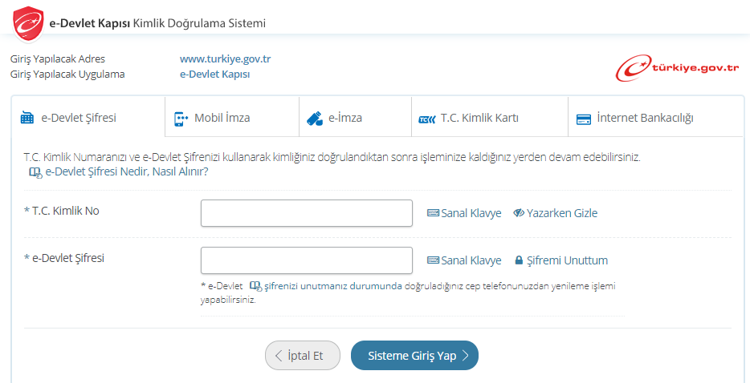Image resolution: width=750 pixels, height=383 pixels.
Task: Click the Sisteme Giriş Yap button
Action: (x=415, y=355)
